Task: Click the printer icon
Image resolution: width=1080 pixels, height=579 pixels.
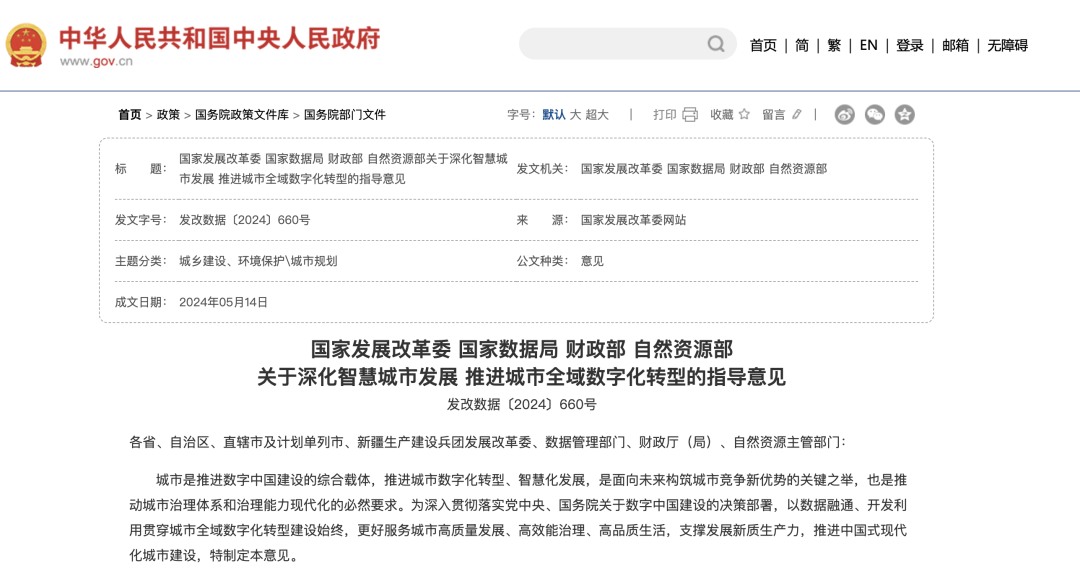Action: tap(690, 115)
